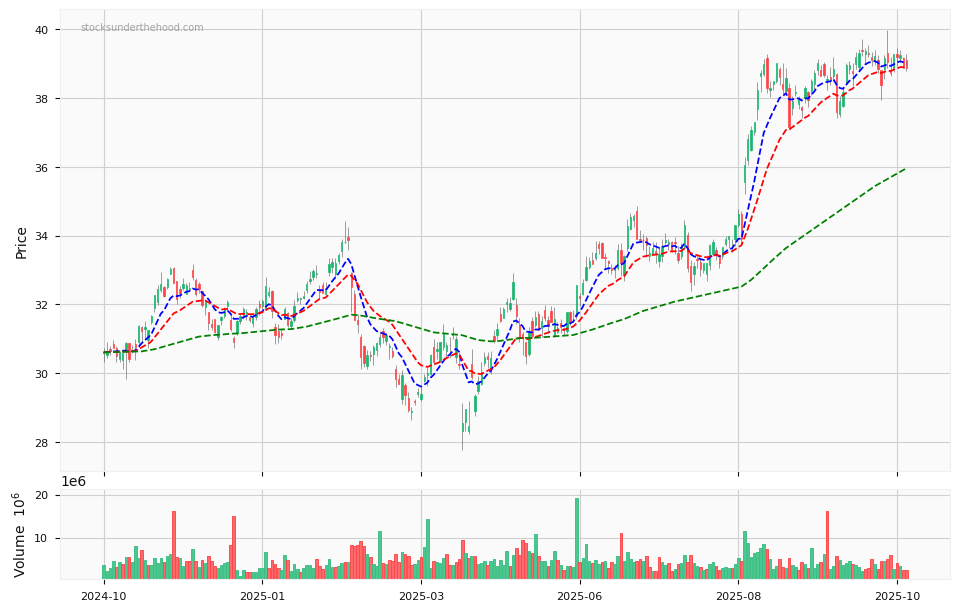The image size is (960, 611).
Task: Click the 32 price tick label
Action: pyautogui.click(x=41, y=305)
